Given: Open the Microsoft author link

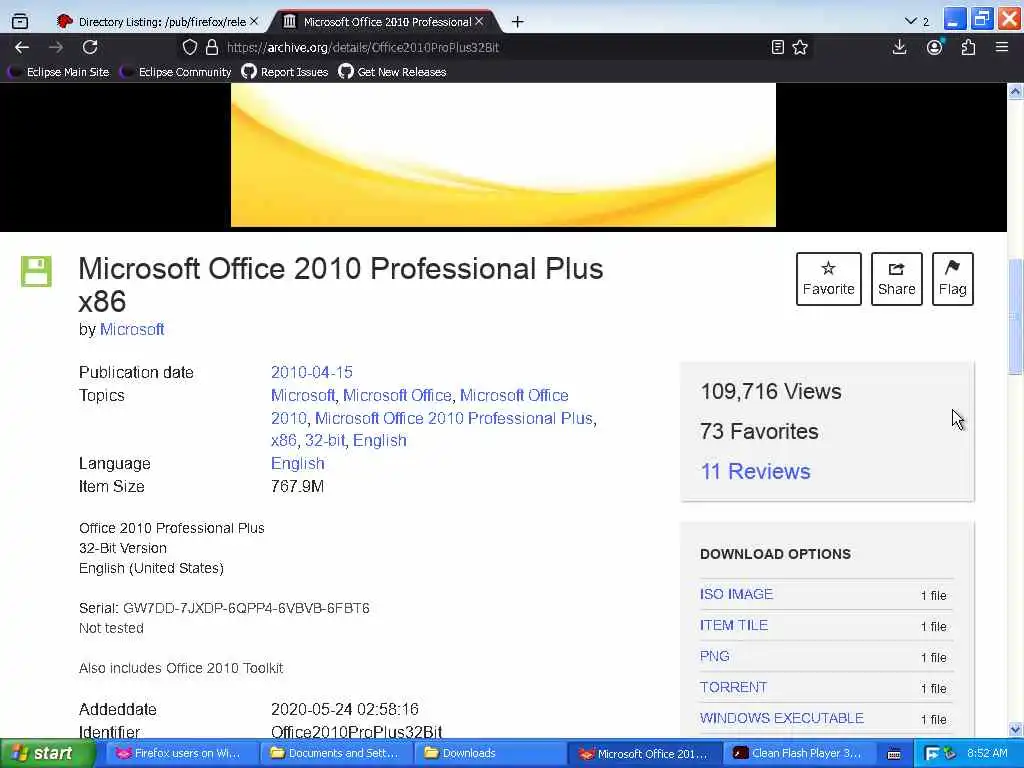Looking at the screenshot, I should click(132, 329).
